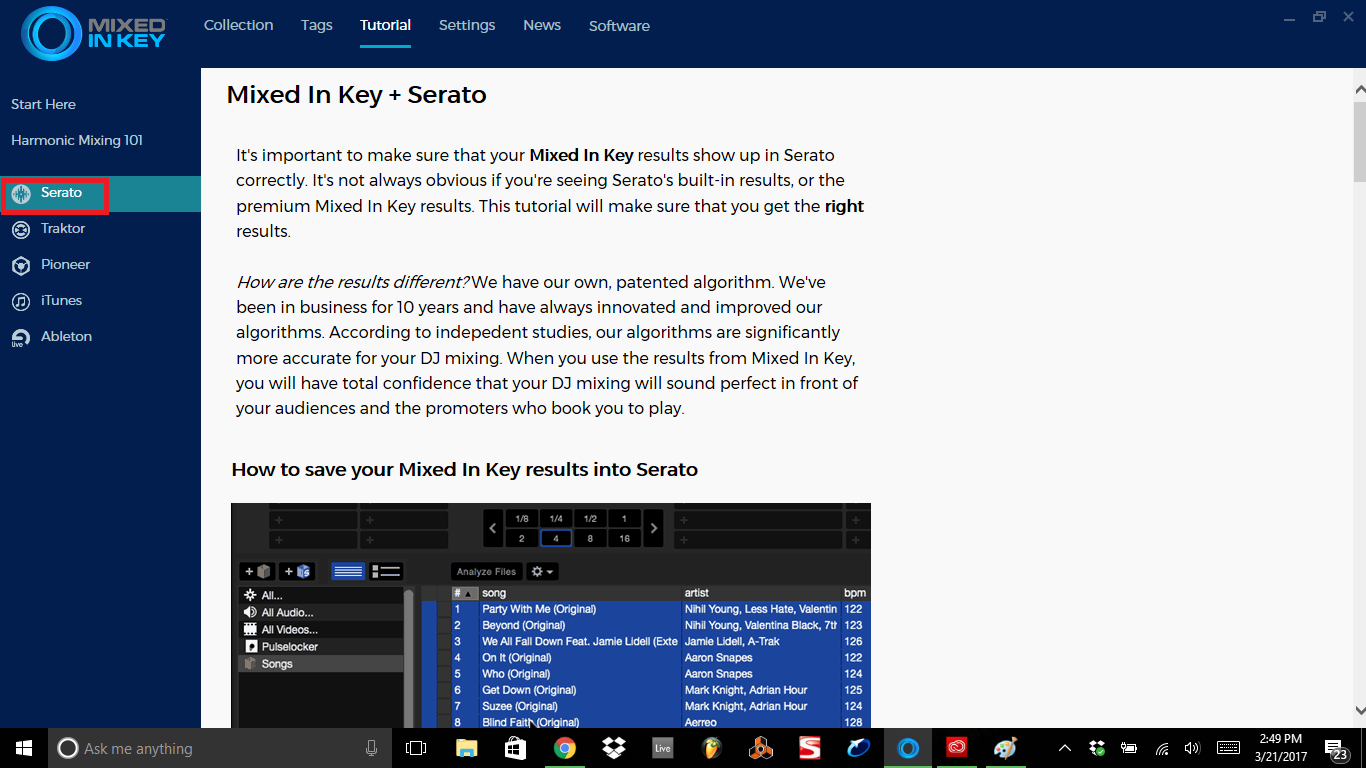Viewport: 1366px width, 768px height.
Task: Open the Wi-Fi network icon
Action: pos(1161,748)
